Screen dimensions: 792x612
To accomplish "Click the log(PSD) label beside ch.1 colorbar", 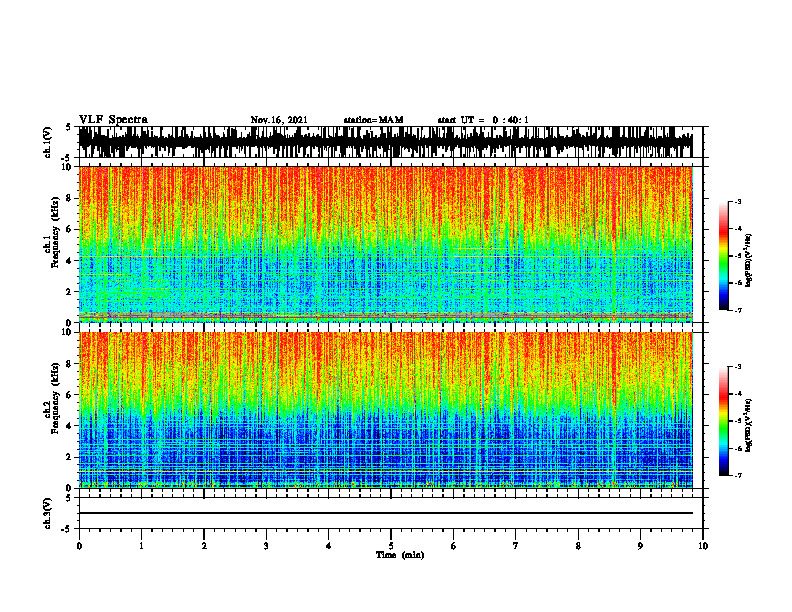I will (x=748, y=261).
